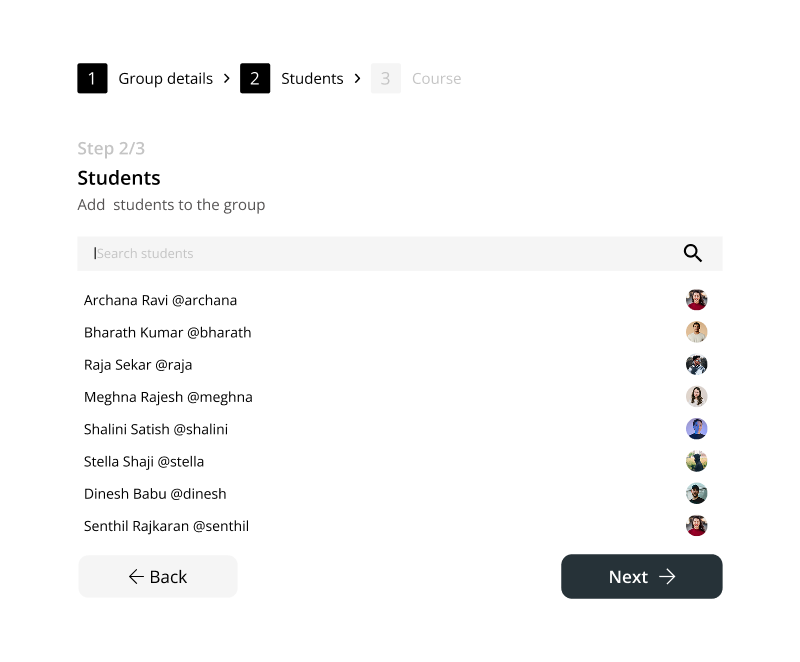Click Senthil Rajkaran's avatar image
Image resolution: width=800 pixels, height=662 pixels.
pos(697,526)
